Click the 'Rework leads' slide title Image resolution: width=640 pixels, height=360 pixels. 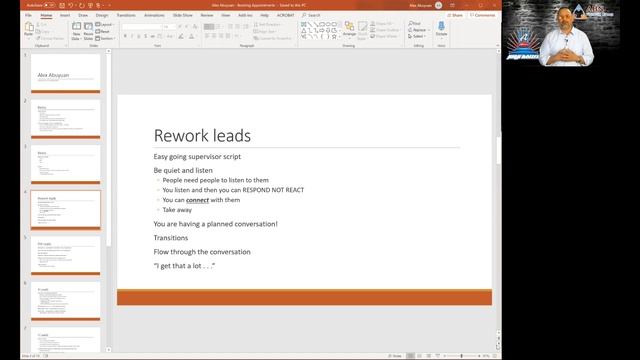click(x=202, y=136)
